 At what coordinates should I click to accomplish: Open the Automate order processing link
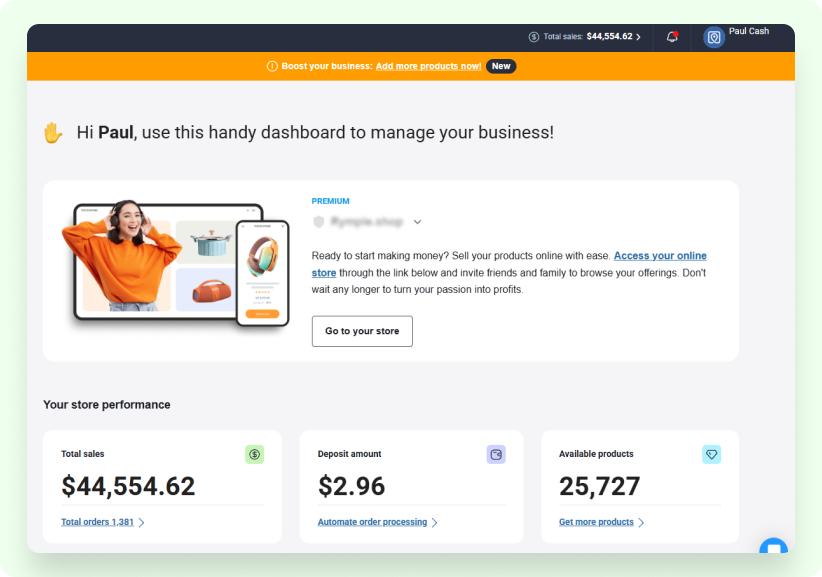pyautogui.click(x=372, y=522)
